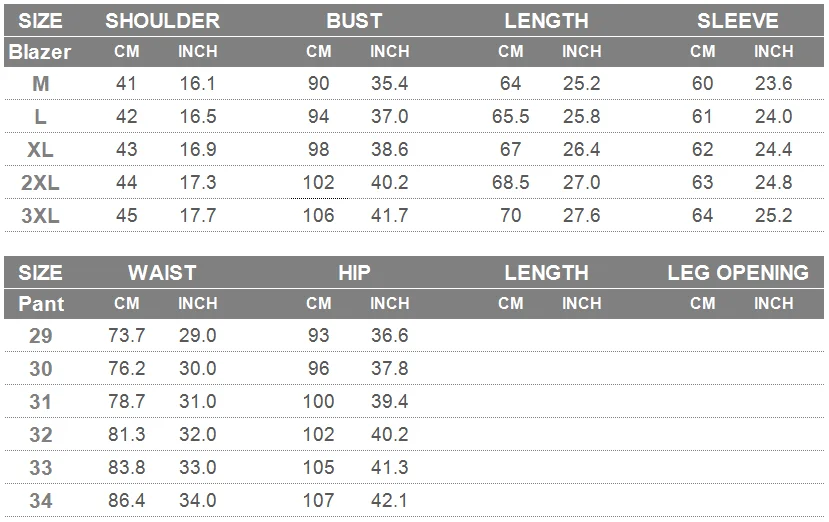This screenshot has height=522, width=829.
Task: Click the SLEEVE column header
Action: point(738,21)
